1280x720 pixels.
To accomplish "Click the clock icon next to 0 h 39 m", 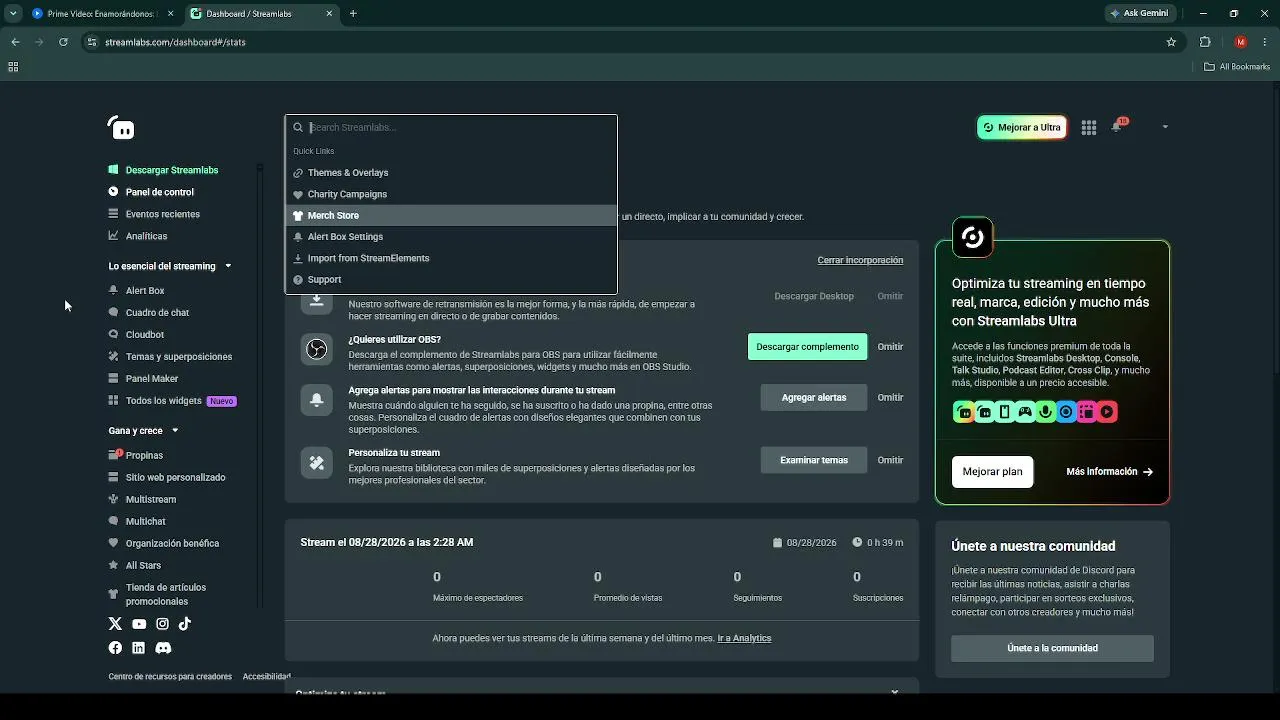I will point(857,543).
